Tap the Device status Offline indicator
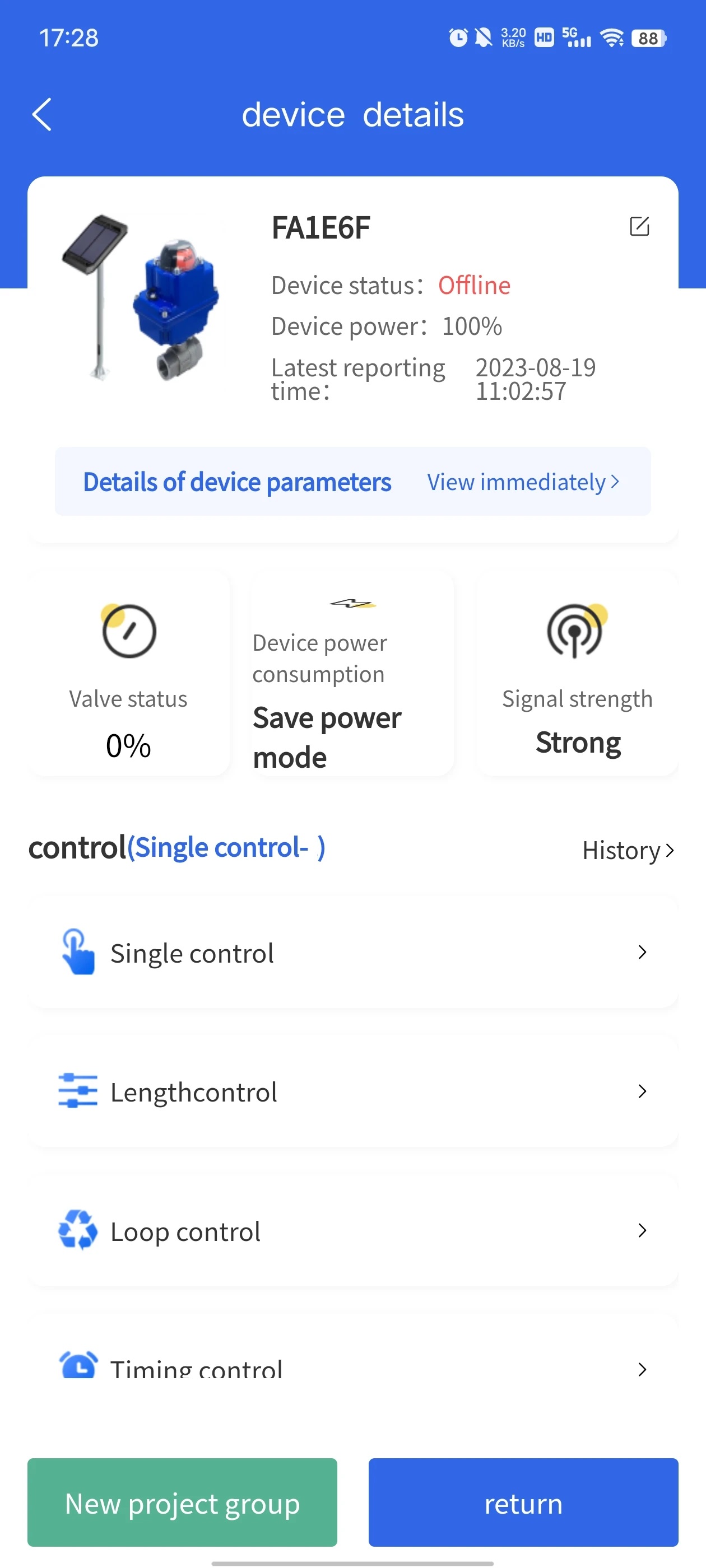This screenshot has height=1568, width=706. 474,285
